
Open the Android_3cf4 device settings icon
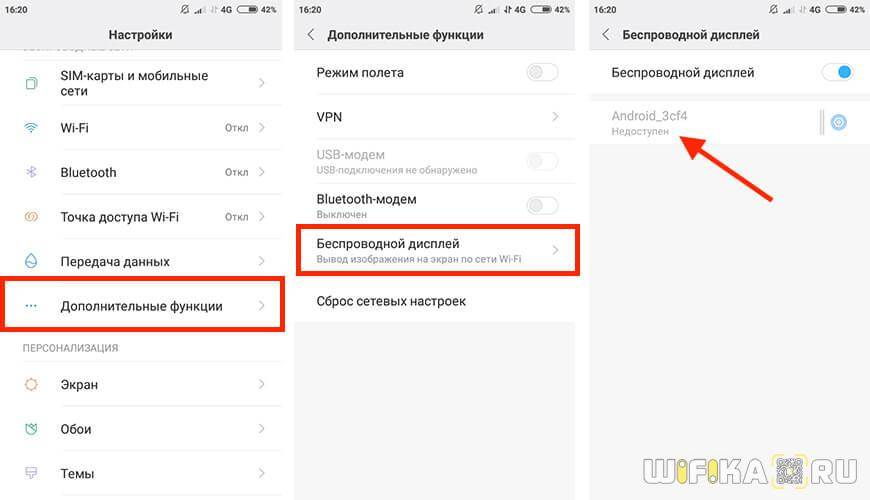coord(838,122)
